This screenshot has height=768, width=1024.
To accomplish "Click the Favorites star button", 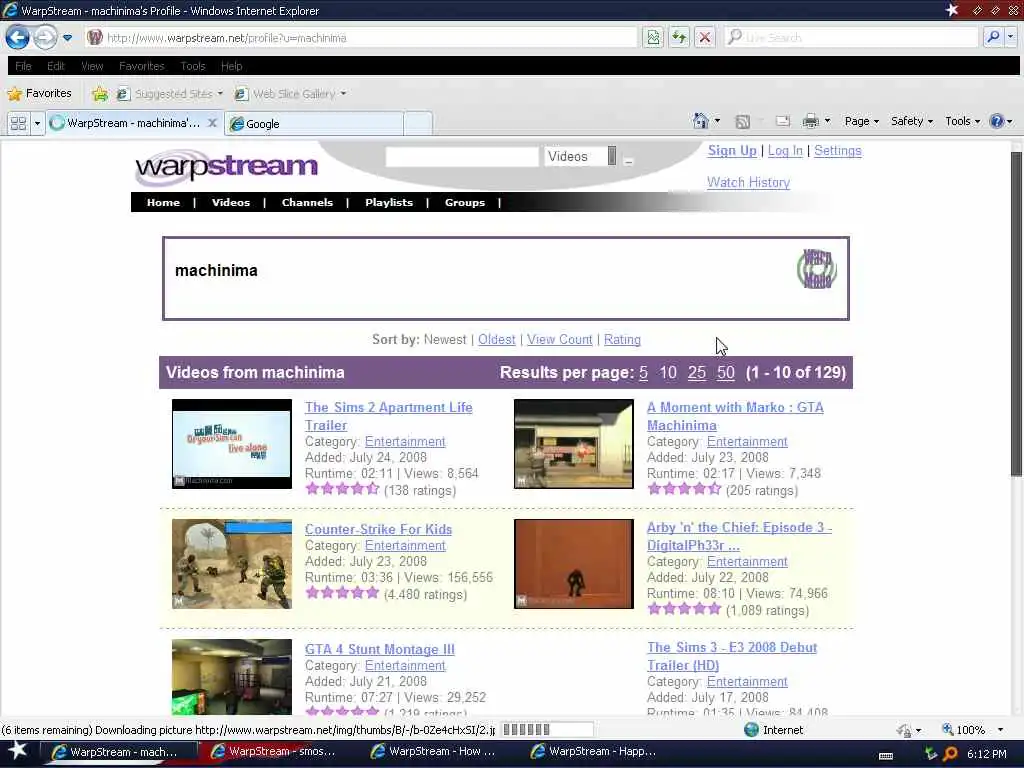I will click(x=39, y=93).
